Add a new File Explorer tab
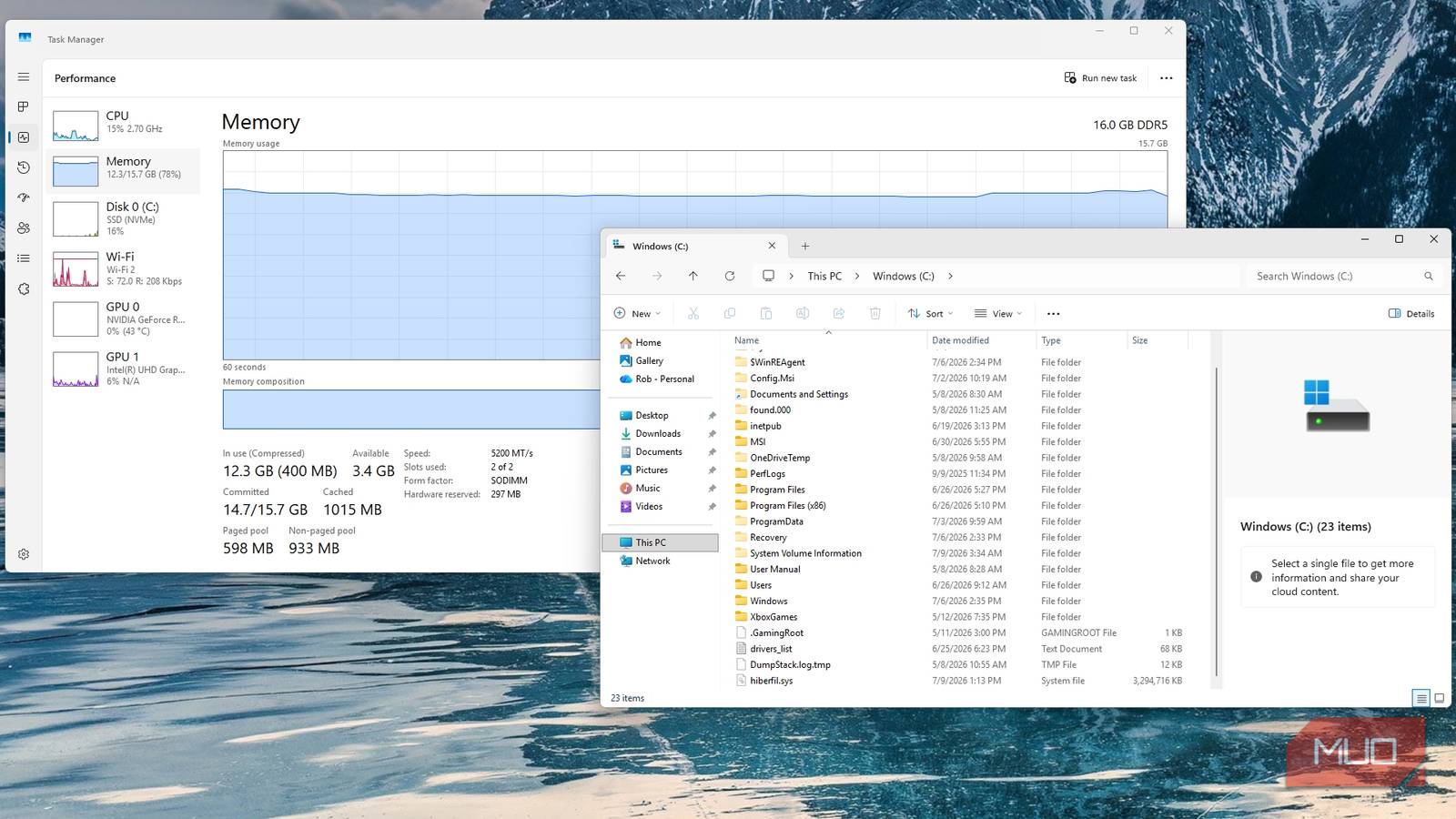Screen dimensions: 1456x819 [x=805, y=246]
